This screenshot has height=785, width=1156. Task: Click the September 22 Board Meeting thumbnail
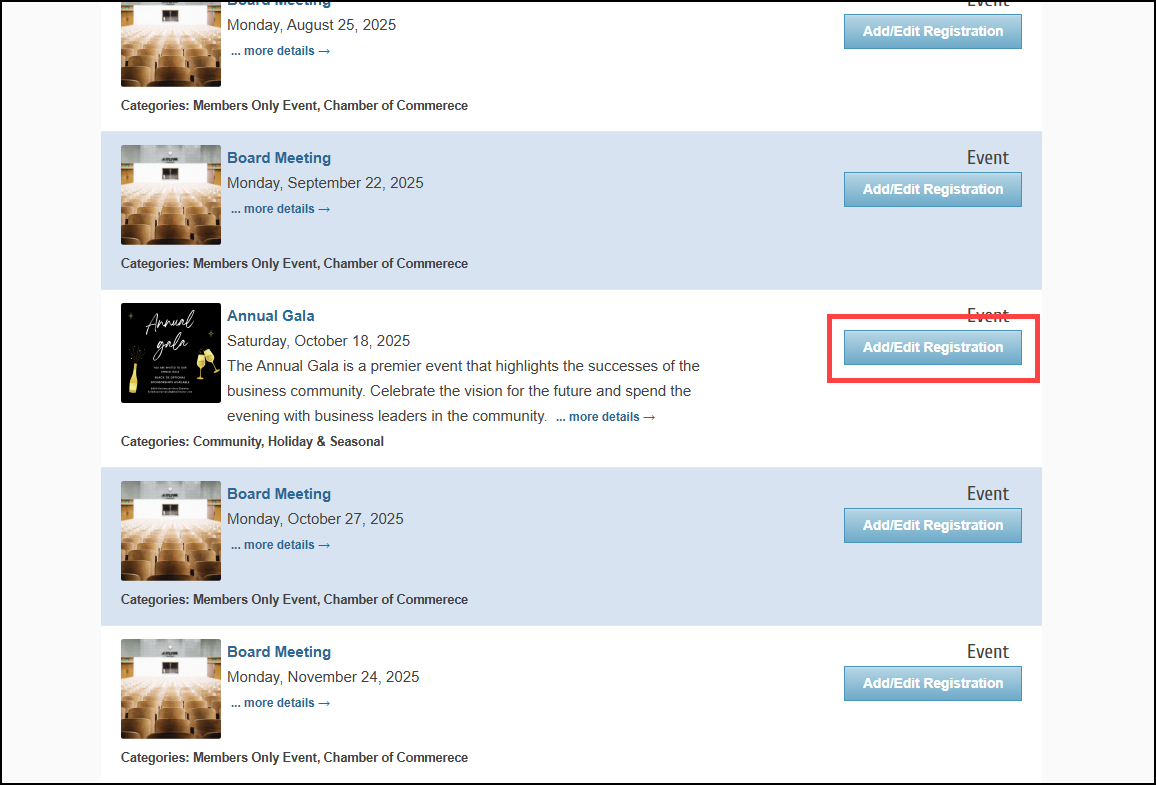171,195
